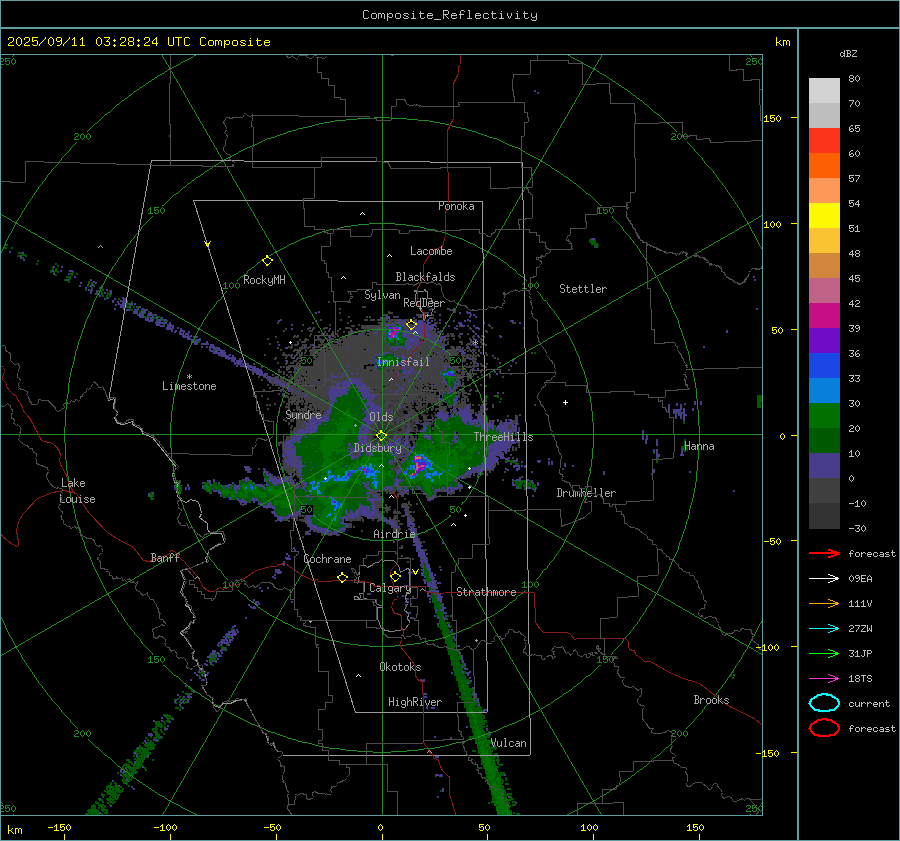Pick the slate purple 10 dBZ swatch
This screenshot has width=900, height=841.
tap(824, 465)
